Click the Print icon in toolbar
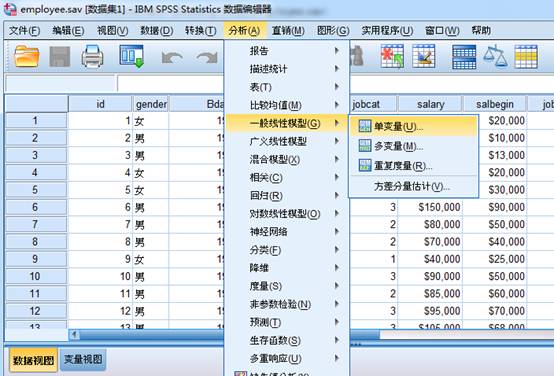Screen dimensions: 554x376 (93, 56)
